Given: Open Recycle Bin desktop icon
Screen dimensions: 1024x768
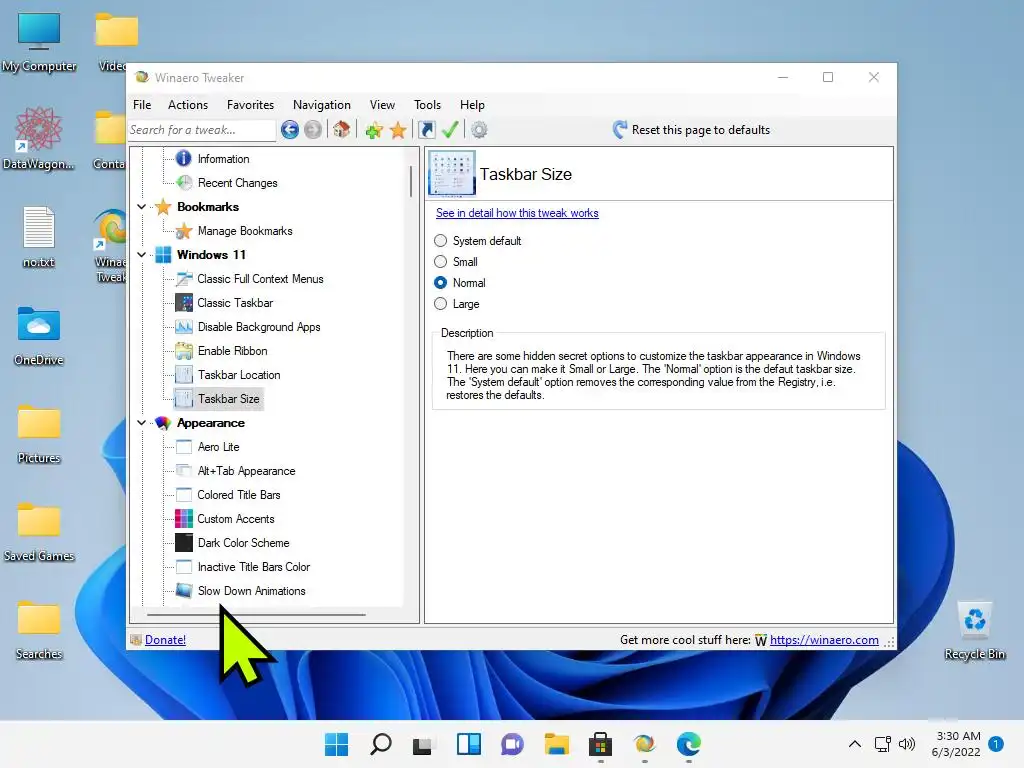Looking at the screenshot, I should (x=974, y=630).
